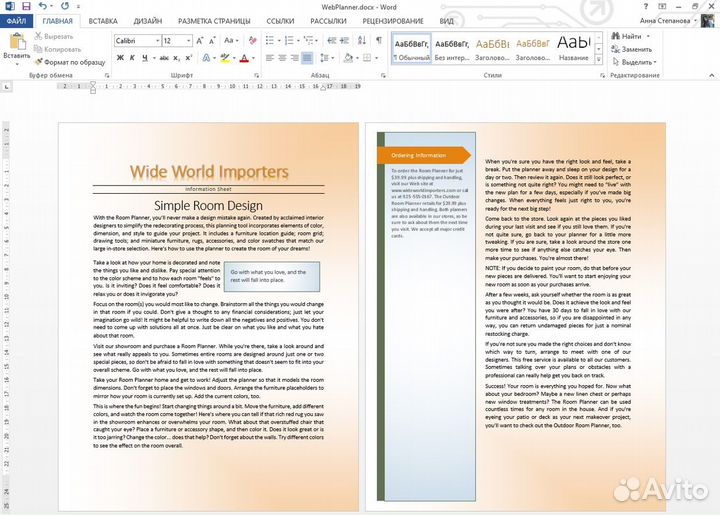Show paragraph marks with the pilcrow icon
Viewport: 720px width, 515px height.
pyautogui.click(x=379, y=41)
